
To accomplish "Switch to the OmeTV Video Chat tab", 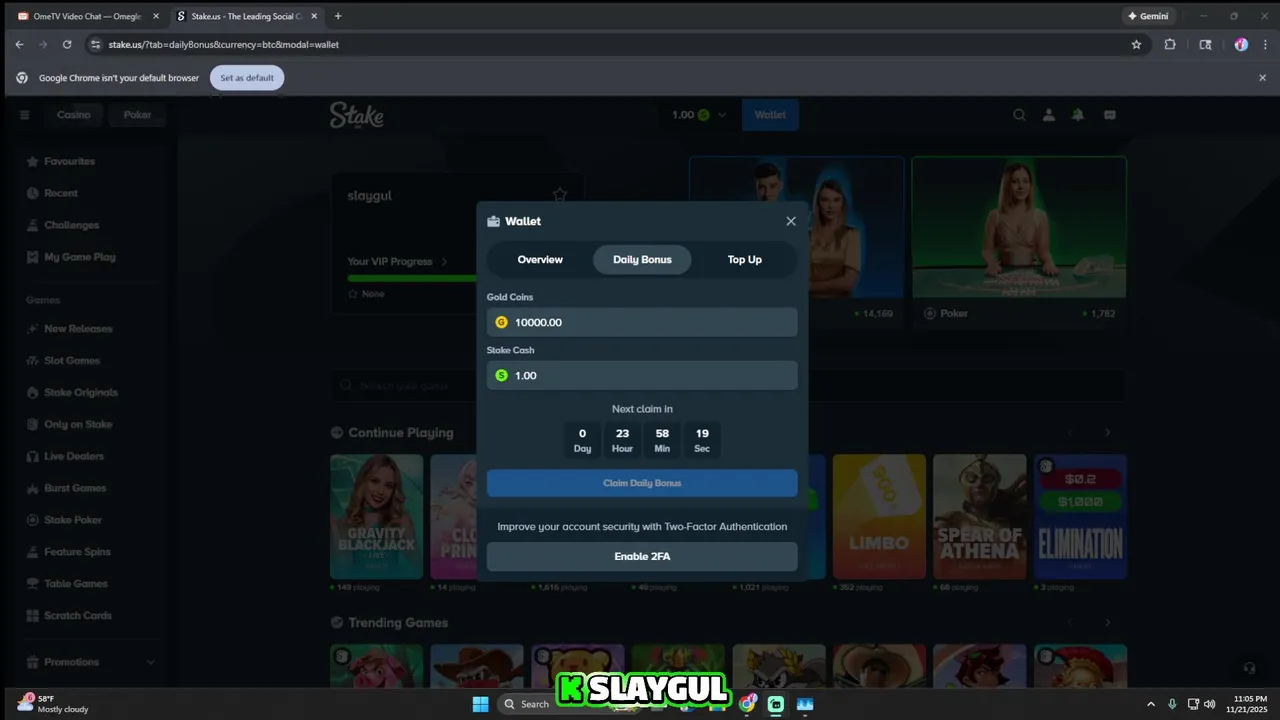I will click(88, 16).
